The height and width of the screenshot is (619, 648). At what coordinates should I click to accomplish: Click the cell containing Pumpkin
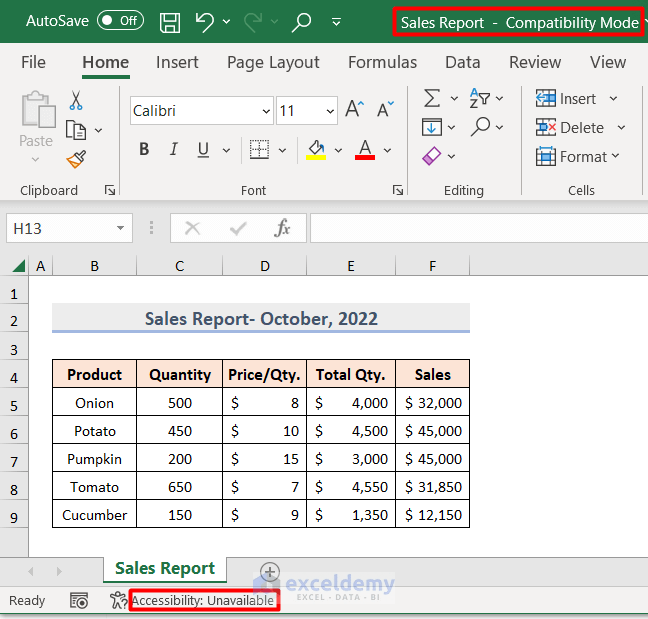(x=94, y=459)
